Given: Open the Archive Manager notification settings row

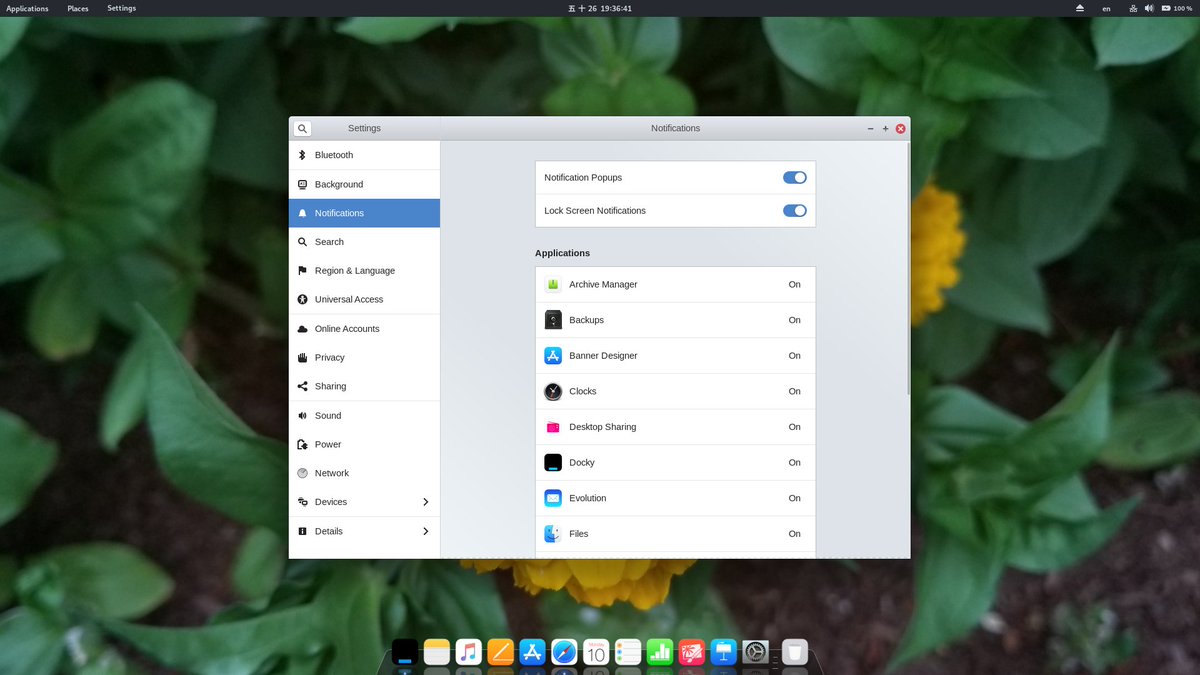Looking at the screenshot, I should 675,284.
